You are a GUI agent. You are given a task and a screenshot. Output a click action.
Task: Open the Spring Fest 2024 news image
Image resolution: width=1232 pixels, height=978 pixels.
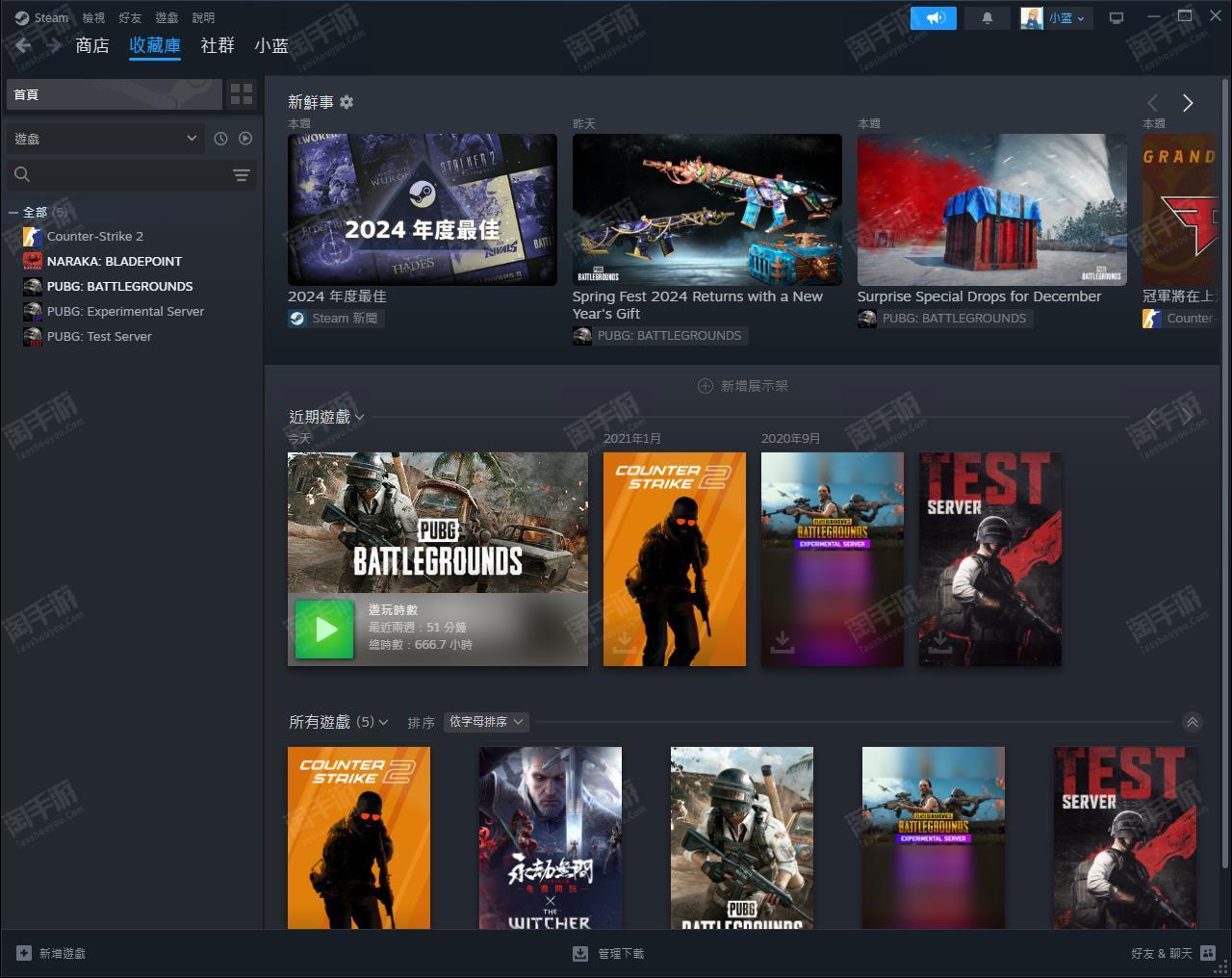[707, 209]
